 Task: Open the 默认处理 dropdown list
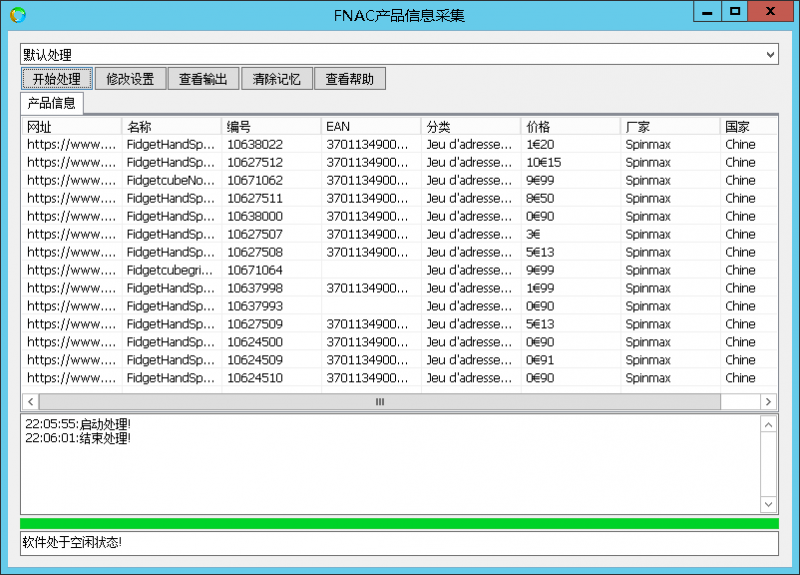point(770,55)
